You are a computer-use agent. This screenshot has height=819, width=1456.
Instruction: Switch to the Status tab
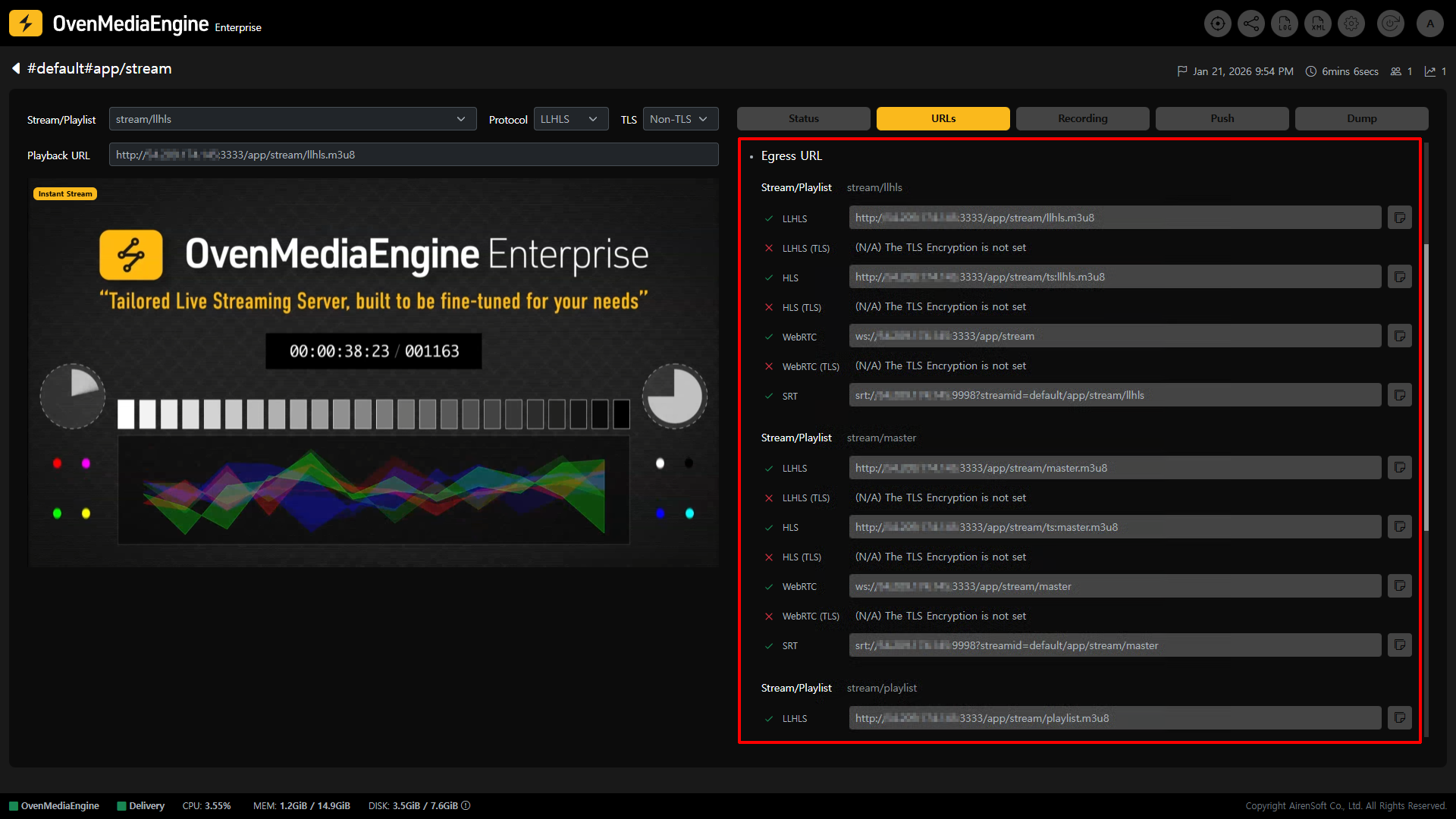click(803, 118)
